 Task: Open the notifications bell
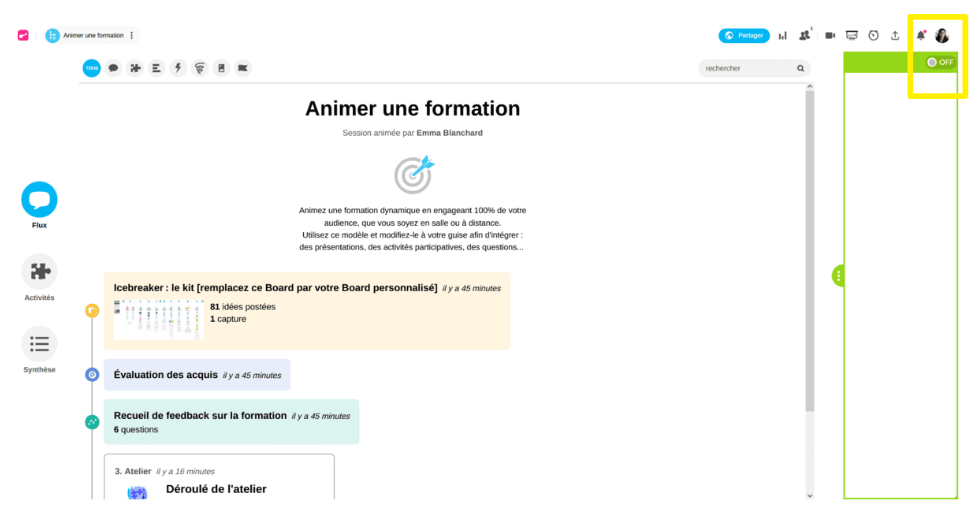(x=921, y=36)
